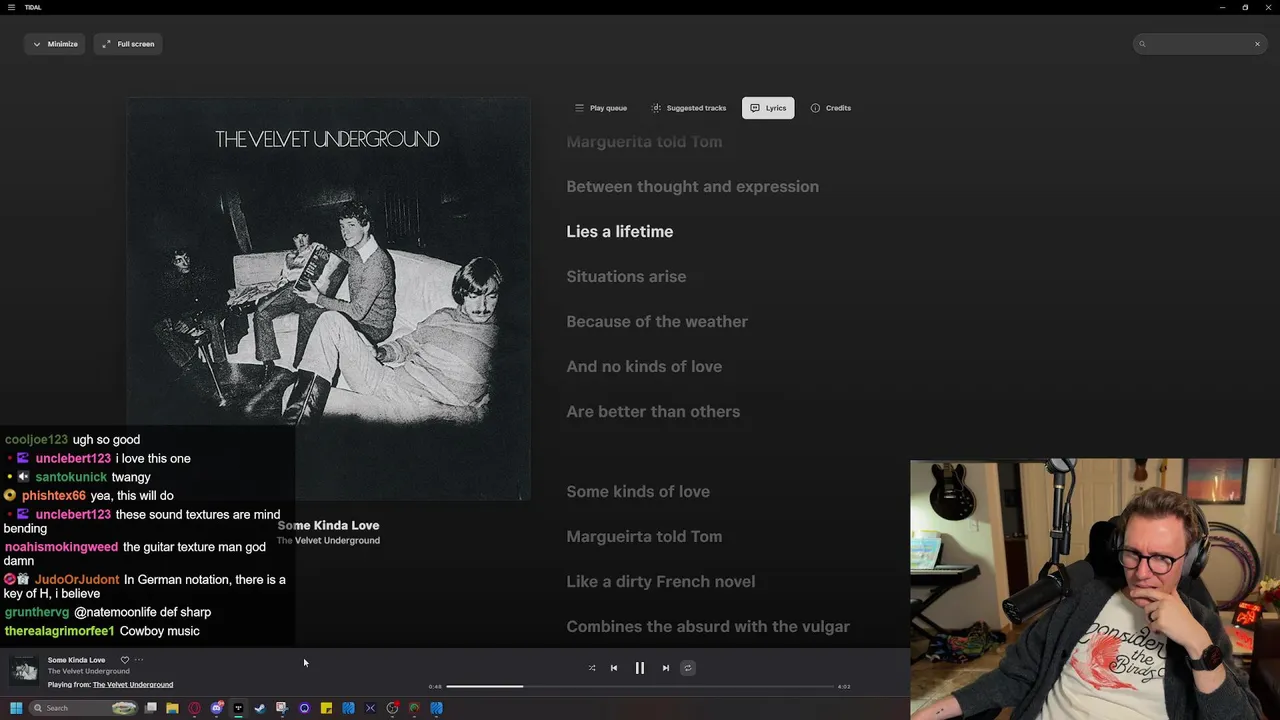Click the small album thumbnail in player bar
Screen dimensions: 1280x720
pyautogui.click(x=24, y=669)
